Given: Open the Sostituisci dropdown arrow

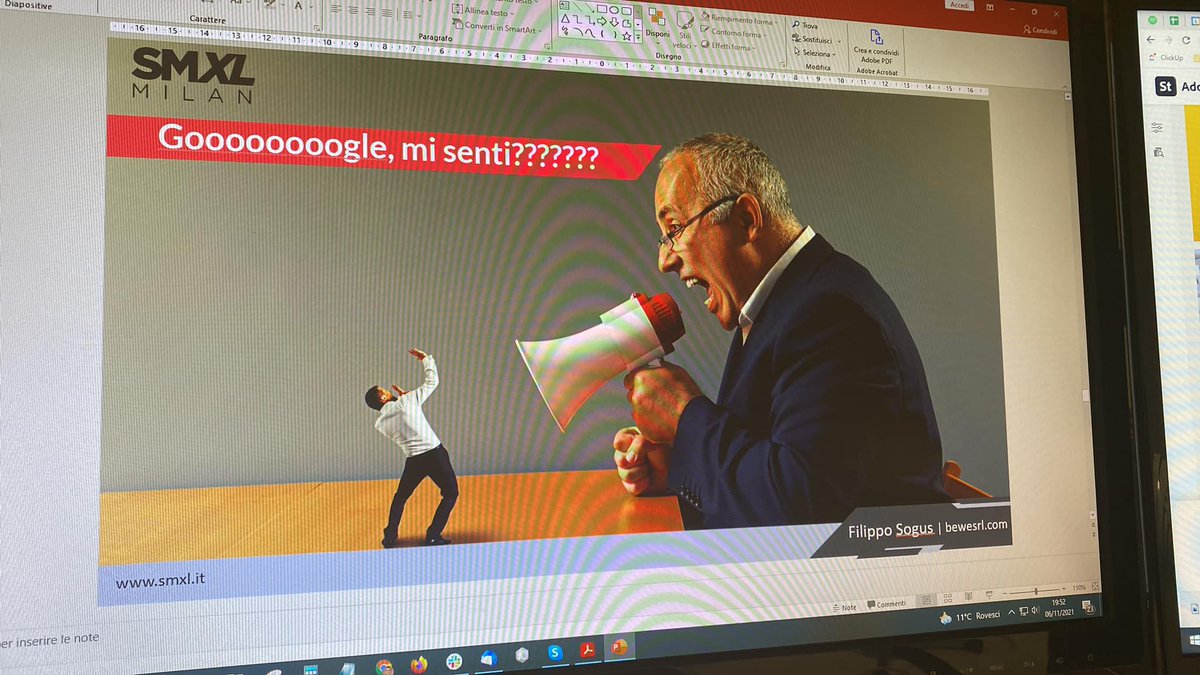Looking at the screenshot, I should pos(839,39).
